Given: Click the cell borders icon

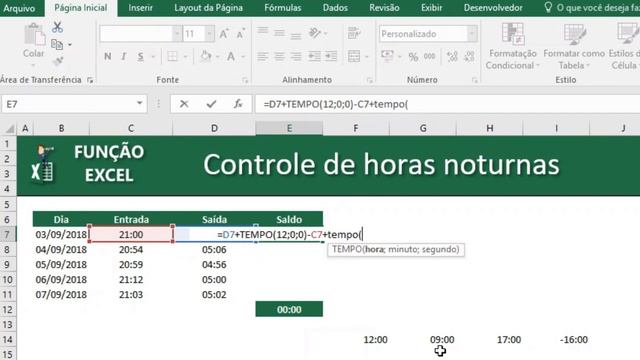Looking at the screenshot, I should click(173, 56).
